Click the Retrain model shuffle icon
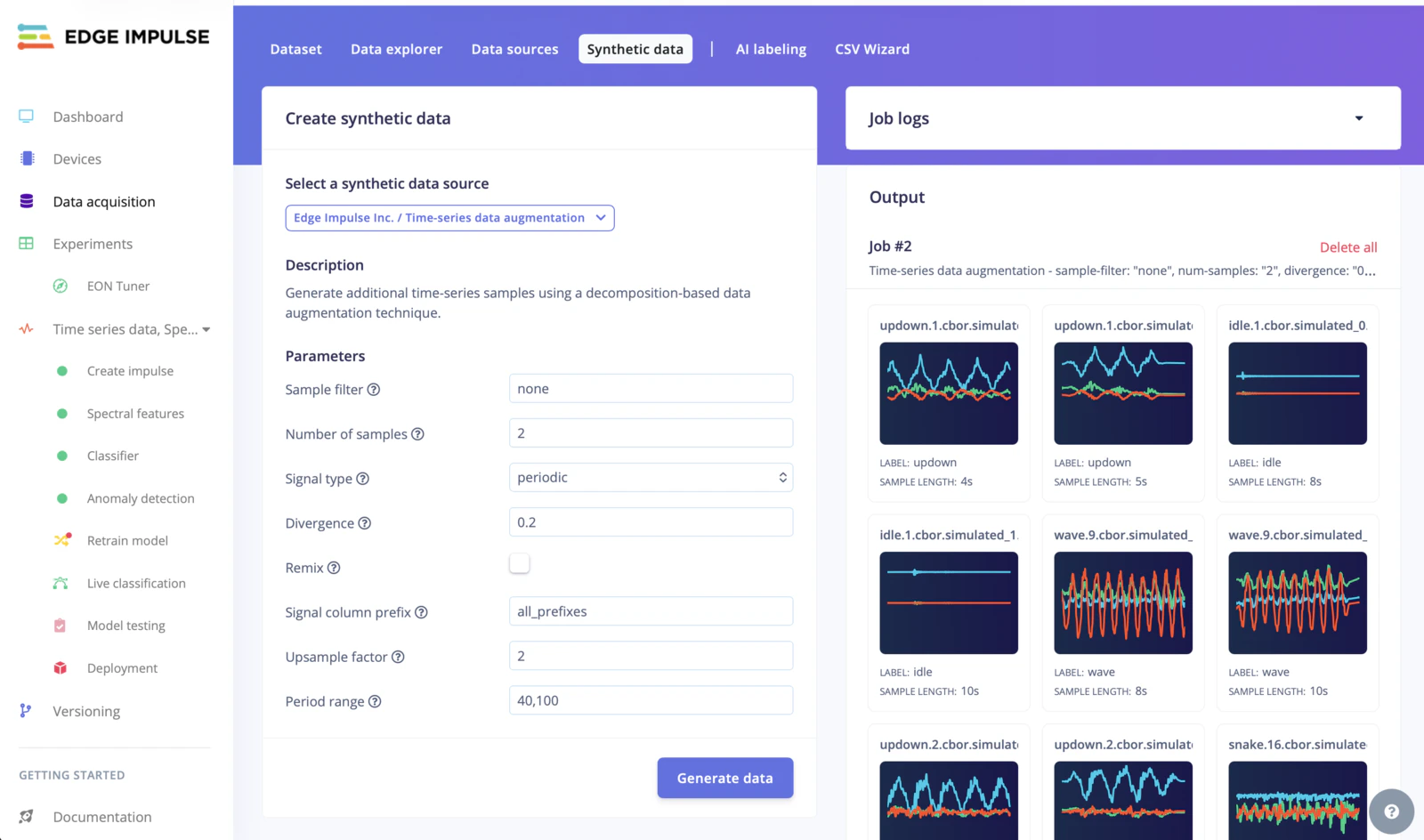This screenshot has width=1424, height=840. tap(61, 540)
